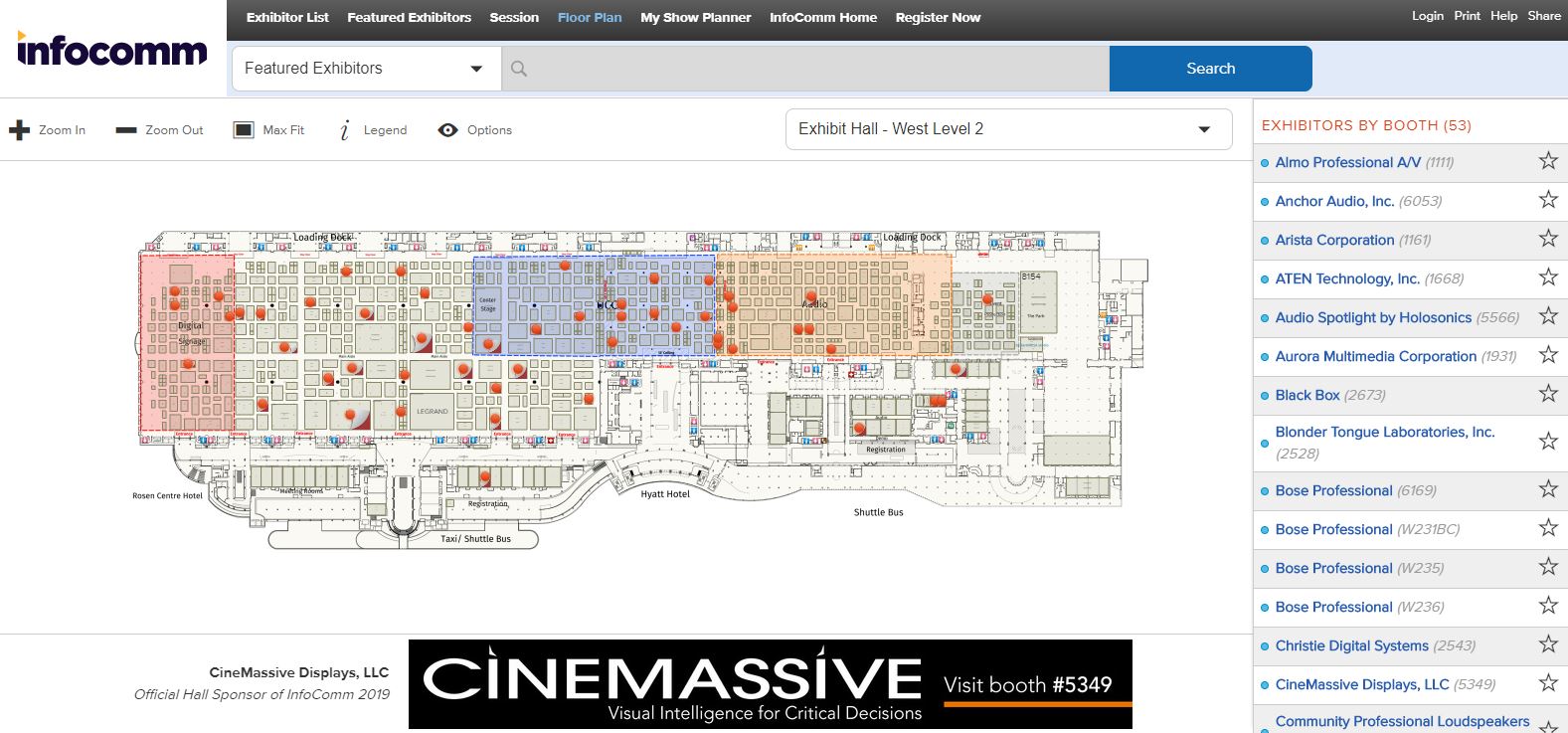Image resolution: width=1568 pixels, height=733 pixels.
Task: Select the Floor Plan menu item
Action: point(590,17)
